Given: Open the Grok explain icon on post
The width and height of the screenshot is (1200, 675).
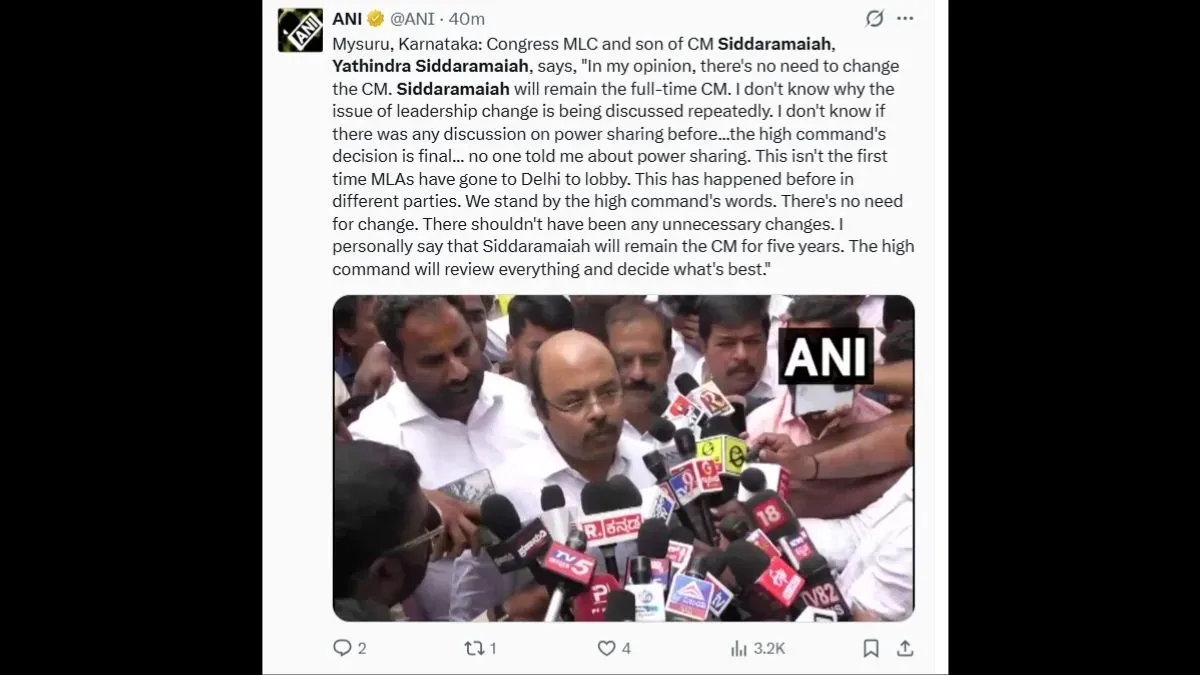Looking at the screenshot, I should tap(873, 19).
